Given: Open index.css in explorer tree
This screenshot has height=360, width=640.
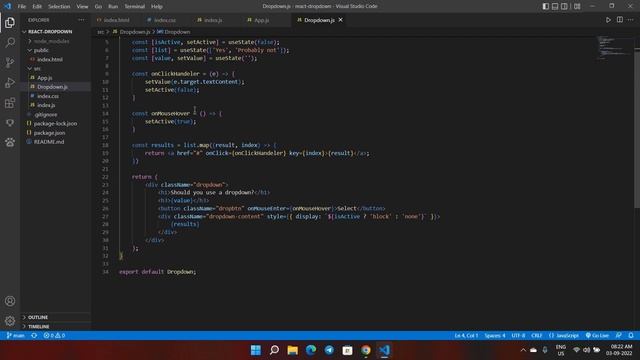Looking at the screenshot, I should coord(48,96).
